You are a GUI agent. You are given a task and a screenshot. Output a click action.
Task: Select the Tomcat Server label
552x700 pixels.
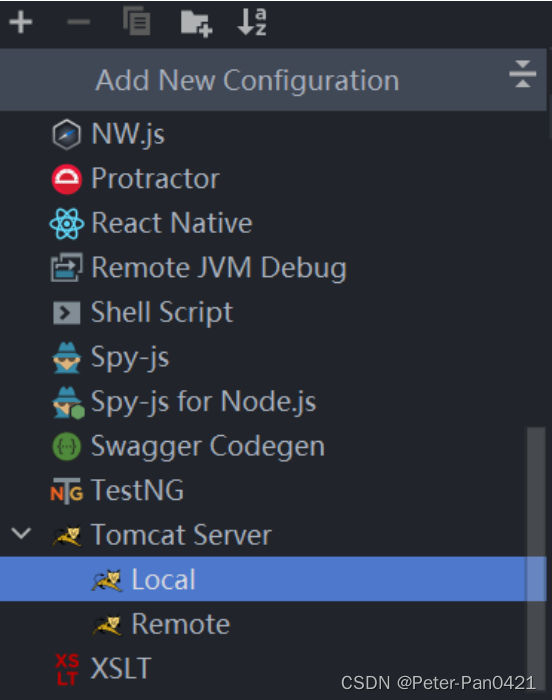tap(181, 535)
